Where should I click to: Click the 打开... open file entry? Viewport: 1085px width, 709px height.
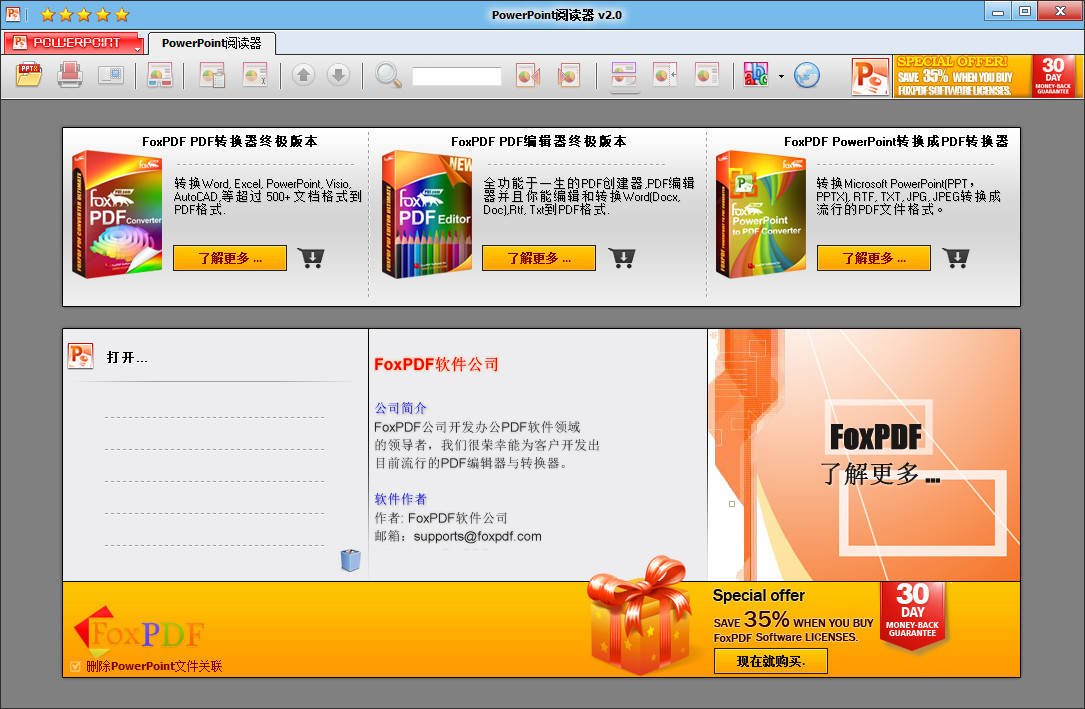(127, 358)
